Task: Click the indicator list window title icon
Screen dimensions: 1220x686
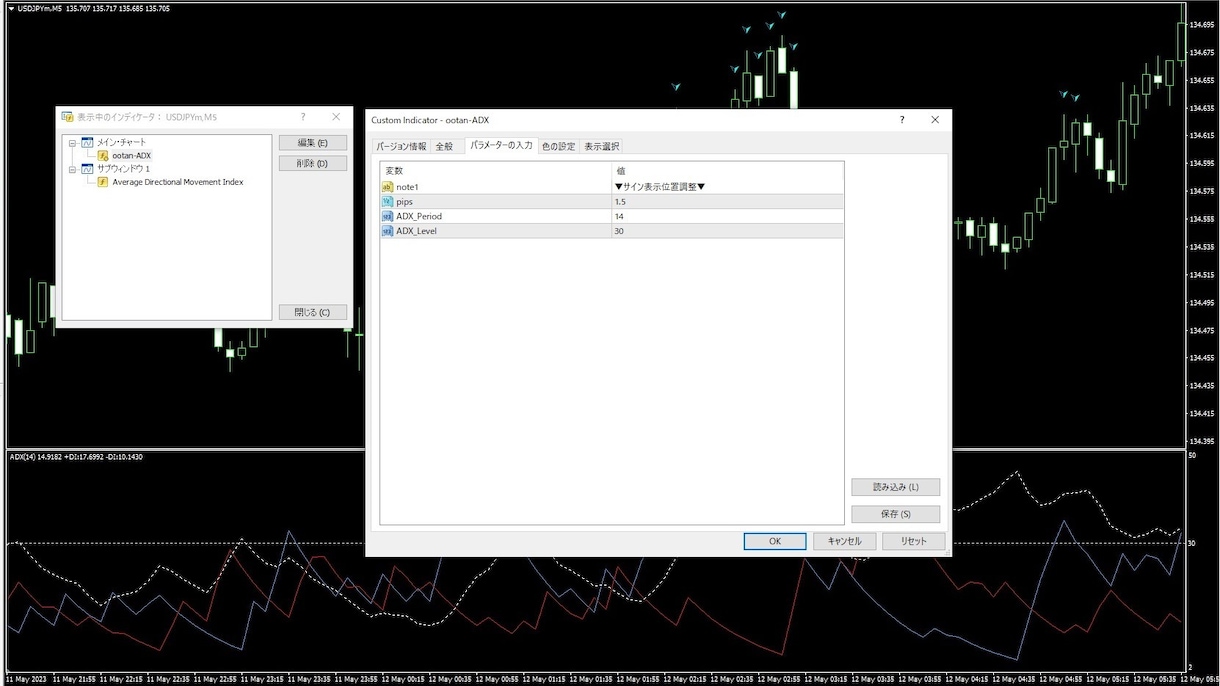Action: 67,117
